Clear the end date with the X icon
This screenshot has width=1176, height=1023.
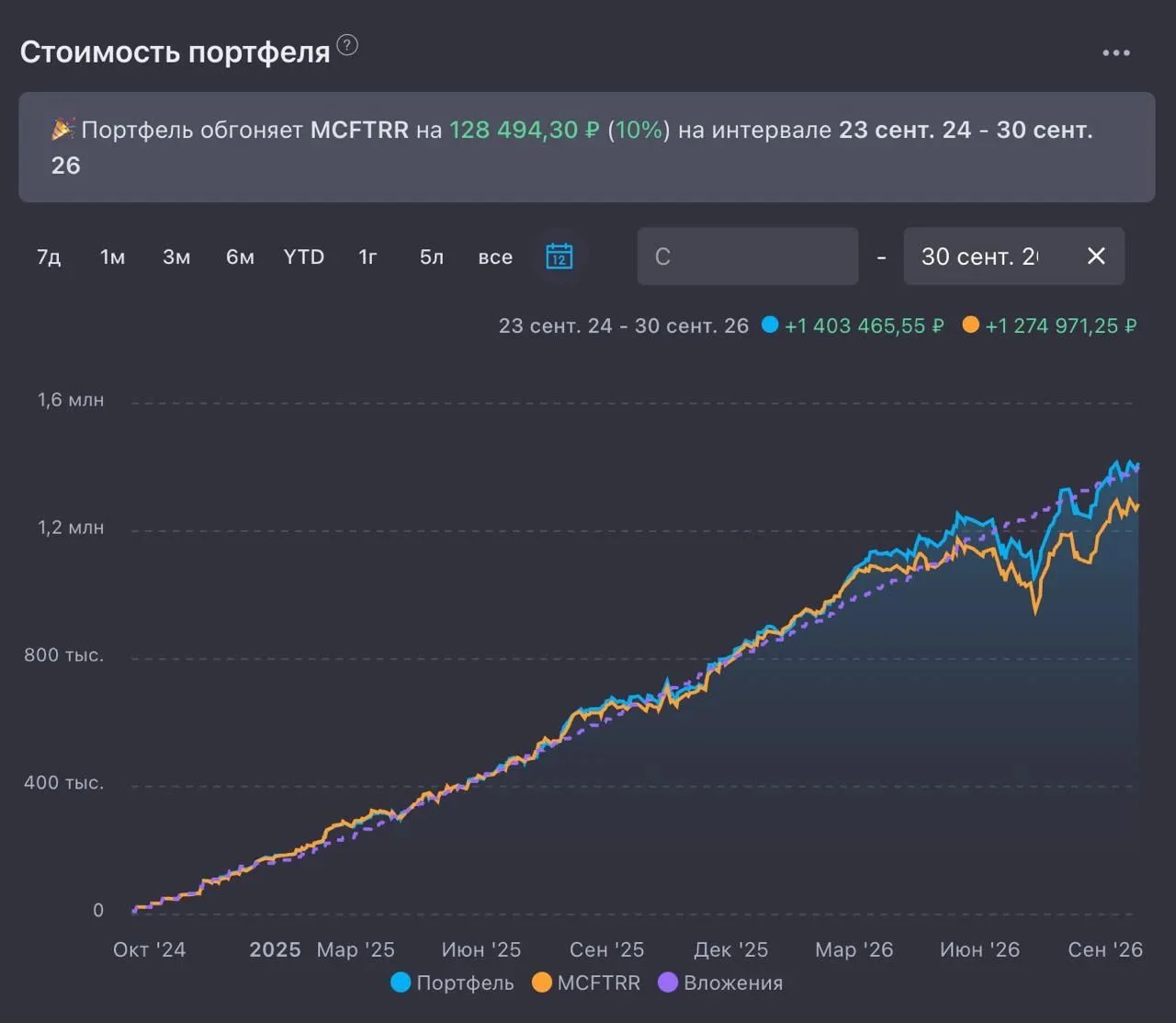[x=1096, y=256]
